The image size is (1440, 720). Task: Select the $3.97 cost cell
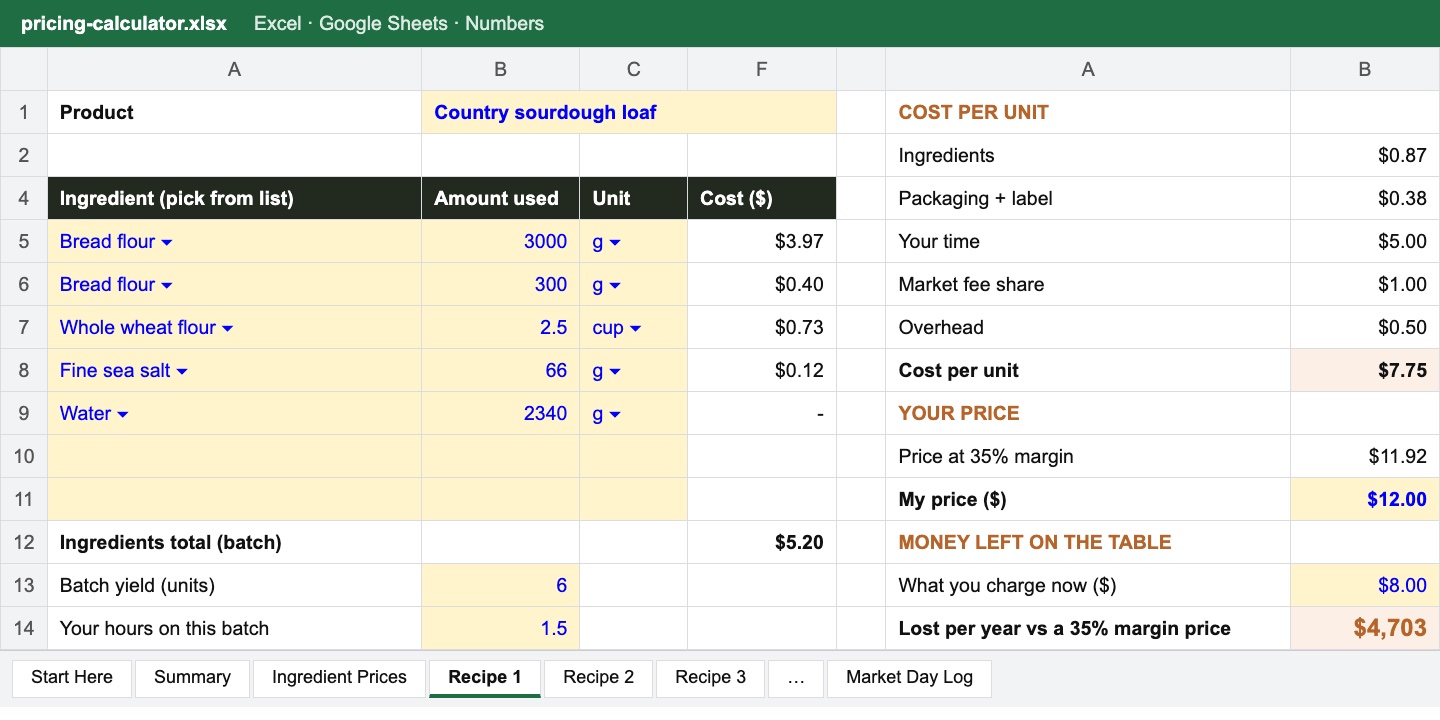761,241
